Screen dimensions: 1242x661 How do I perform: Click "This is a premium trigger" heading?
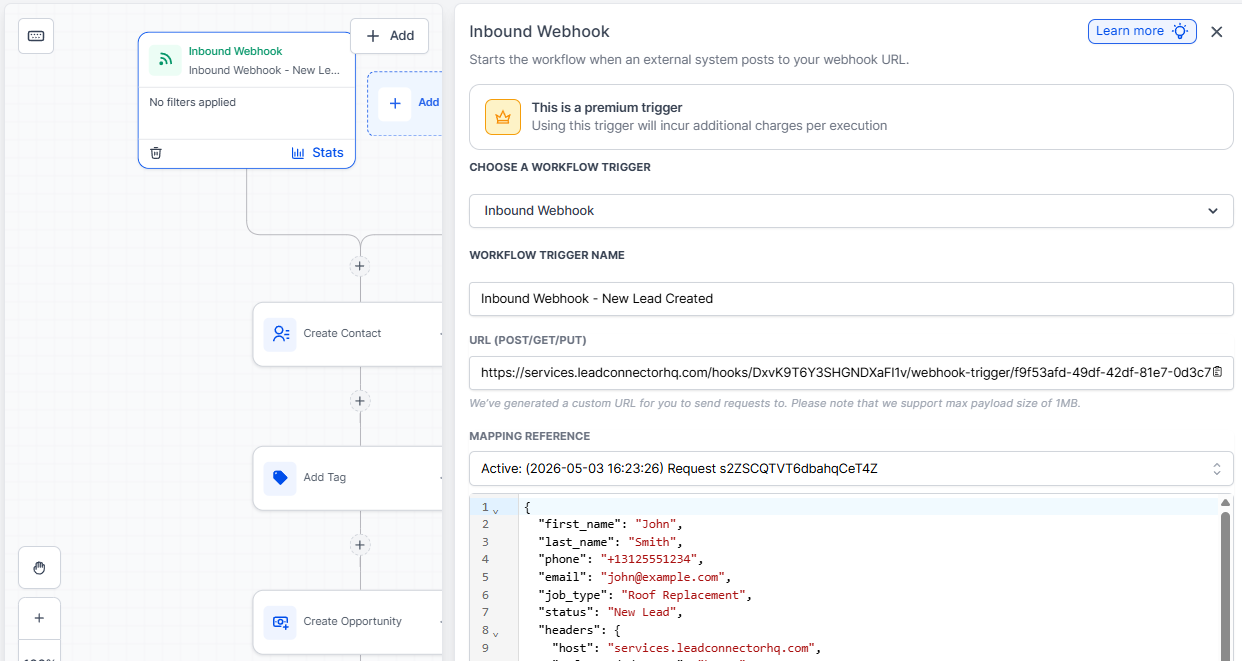click(x=607, y=107)
